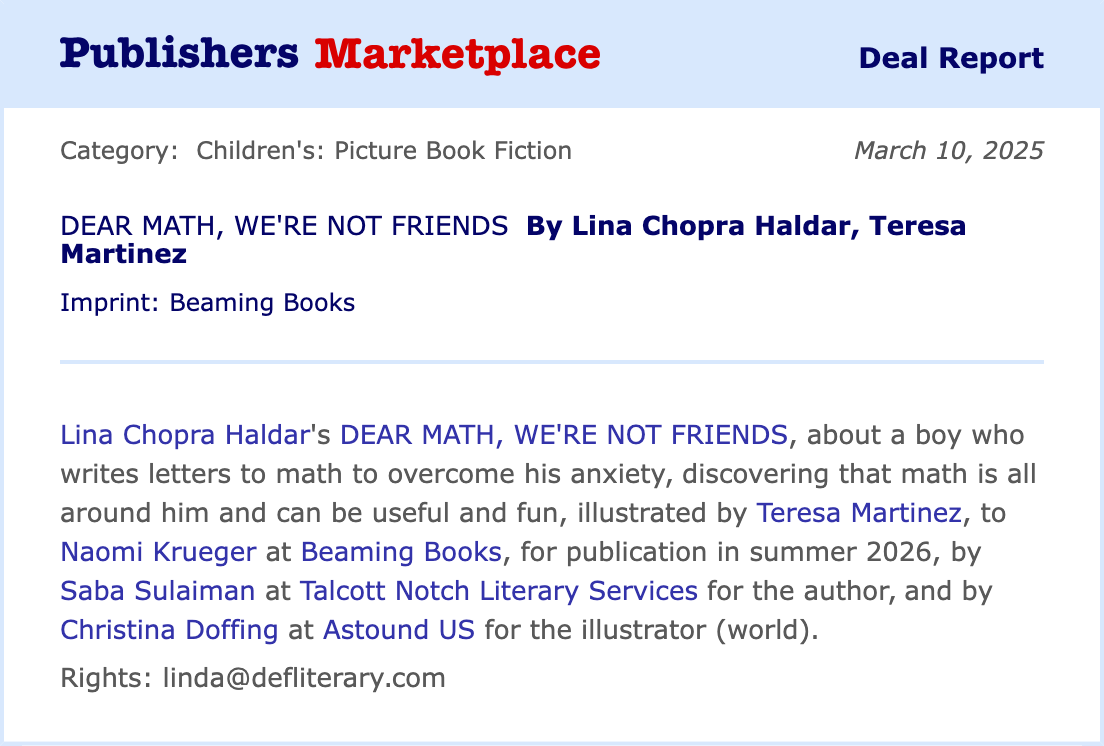Viewport: 1104px width, 746px height.
Task: Click the book title in the heading
Action: pyautogui.click(x=284, y=227)
